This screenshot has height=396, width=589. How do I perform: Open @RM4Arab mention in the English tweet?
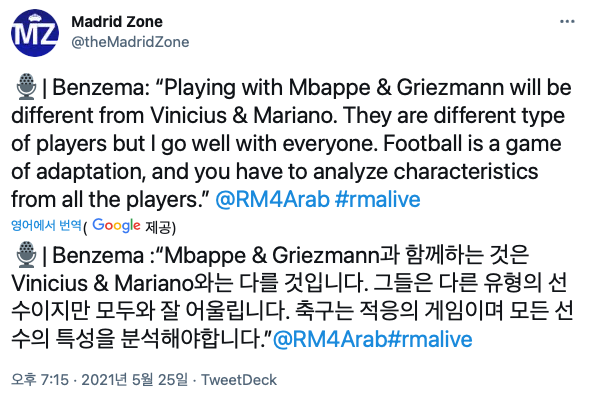click(272, 199)
